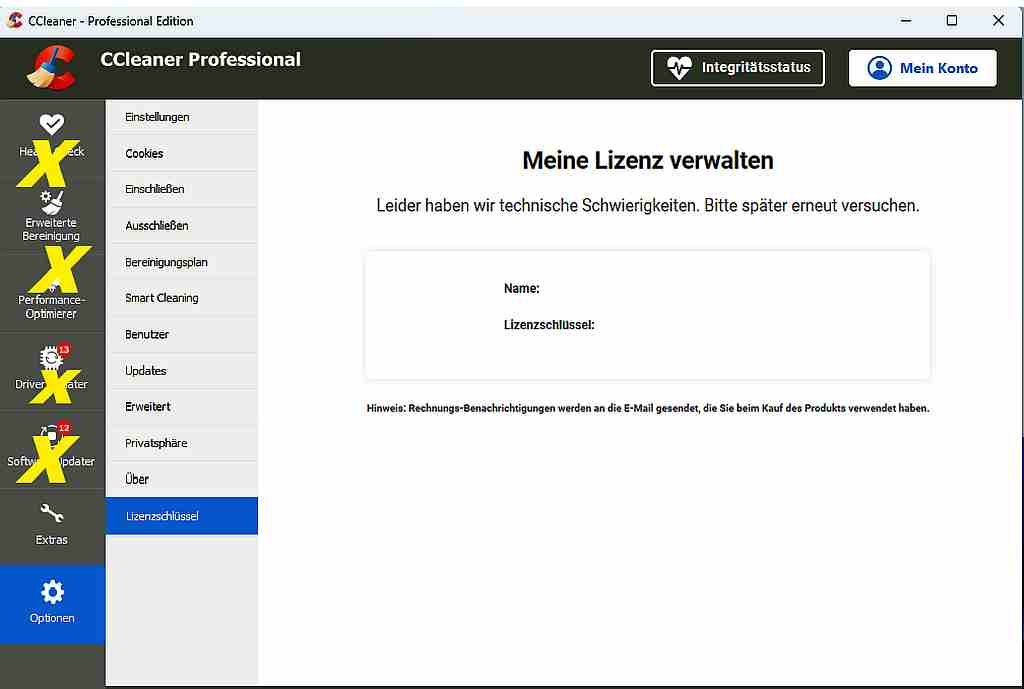Go to Benutzer settings

182,334
